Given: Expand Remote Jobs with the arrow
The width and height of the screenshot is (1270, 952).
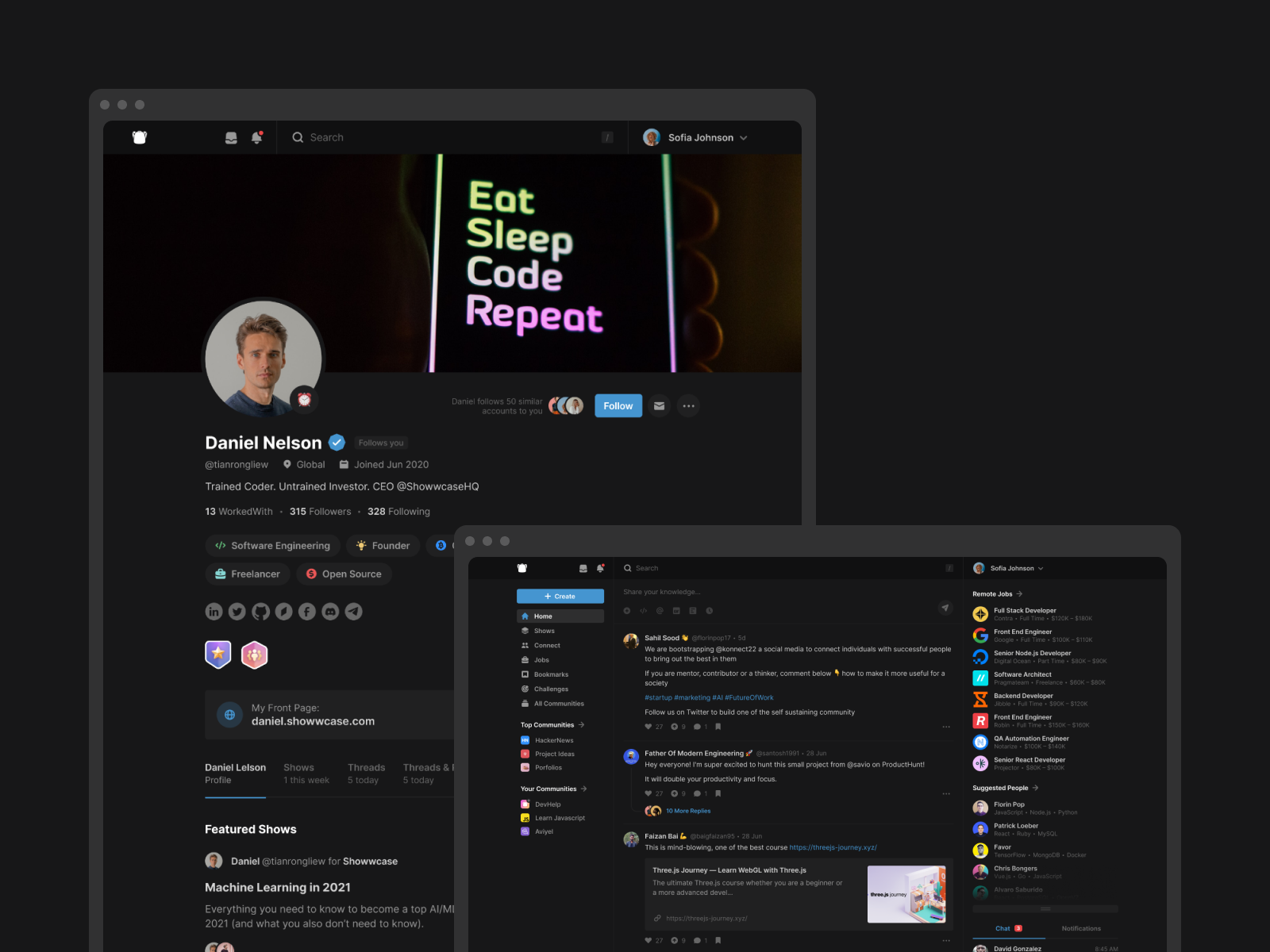Looking at the screenshot, I should coord(1019,594).
